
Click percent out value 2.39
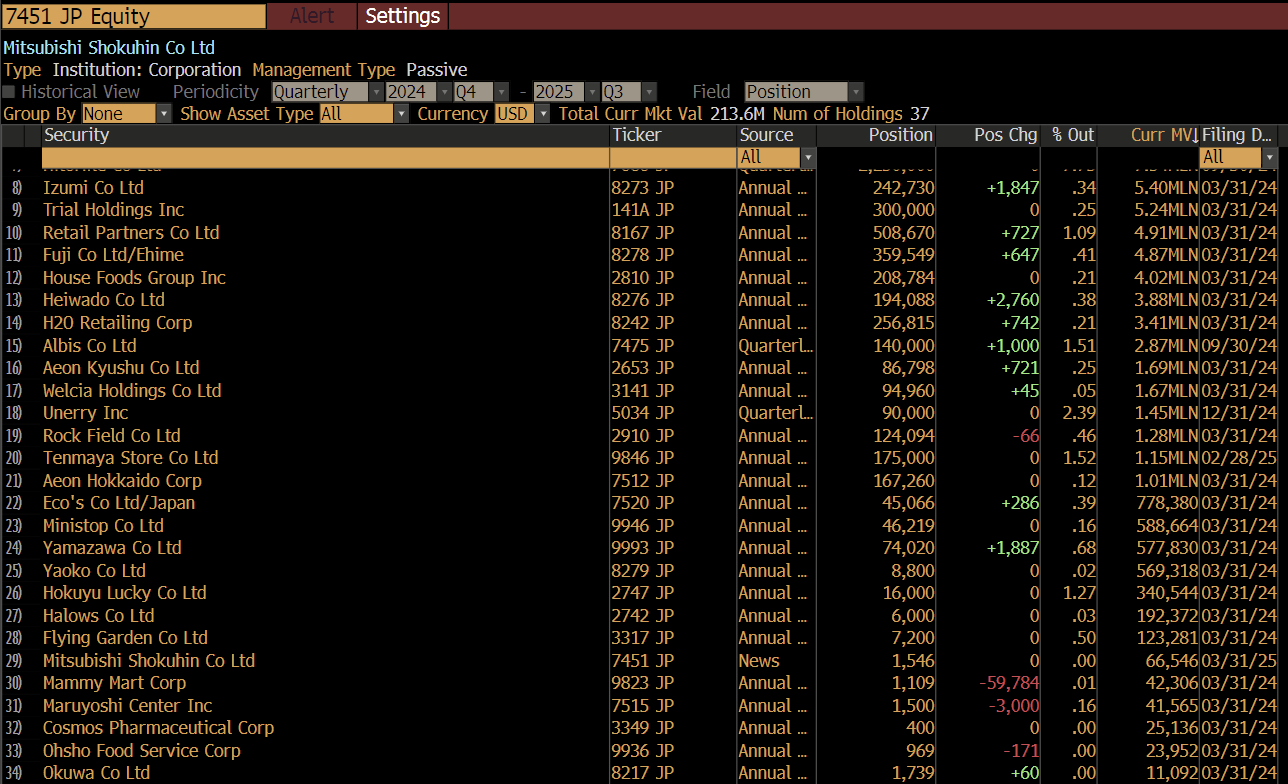coord(1079,413)
